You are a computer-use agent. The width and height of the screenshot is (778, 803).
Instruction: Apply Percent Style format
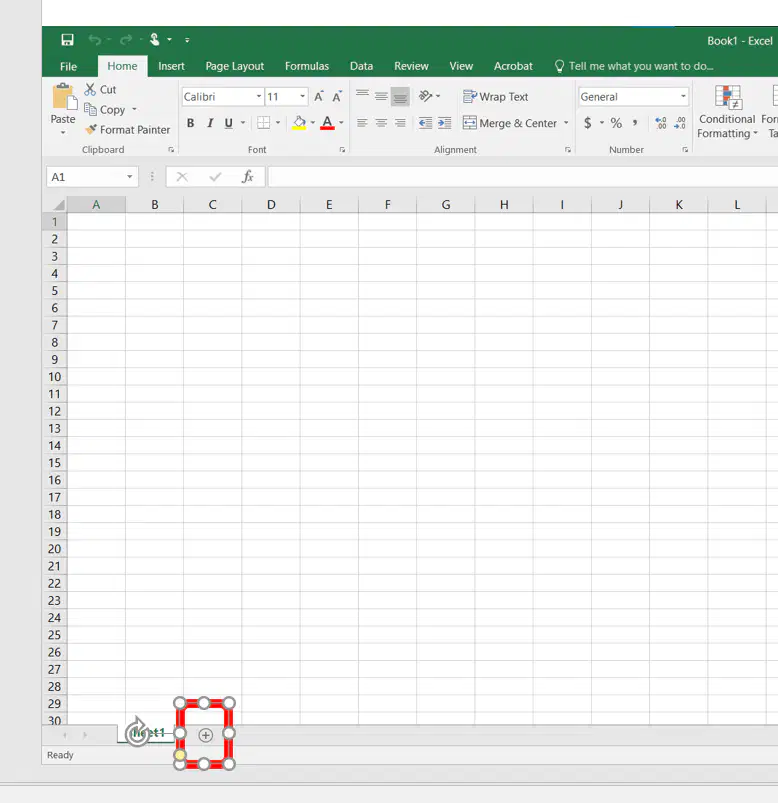tap(616, 123)
